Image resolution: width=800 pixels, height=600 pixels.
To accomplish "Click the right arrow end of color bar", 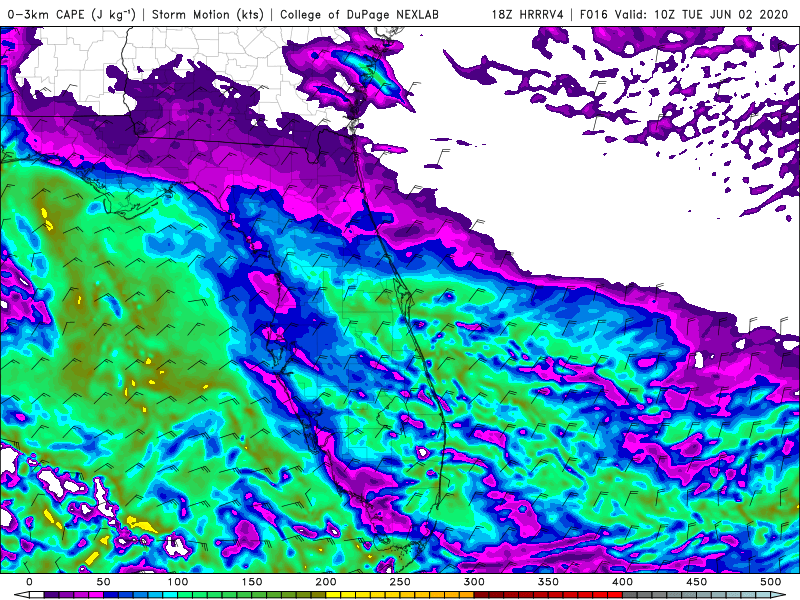I will [x=778, y=595].
